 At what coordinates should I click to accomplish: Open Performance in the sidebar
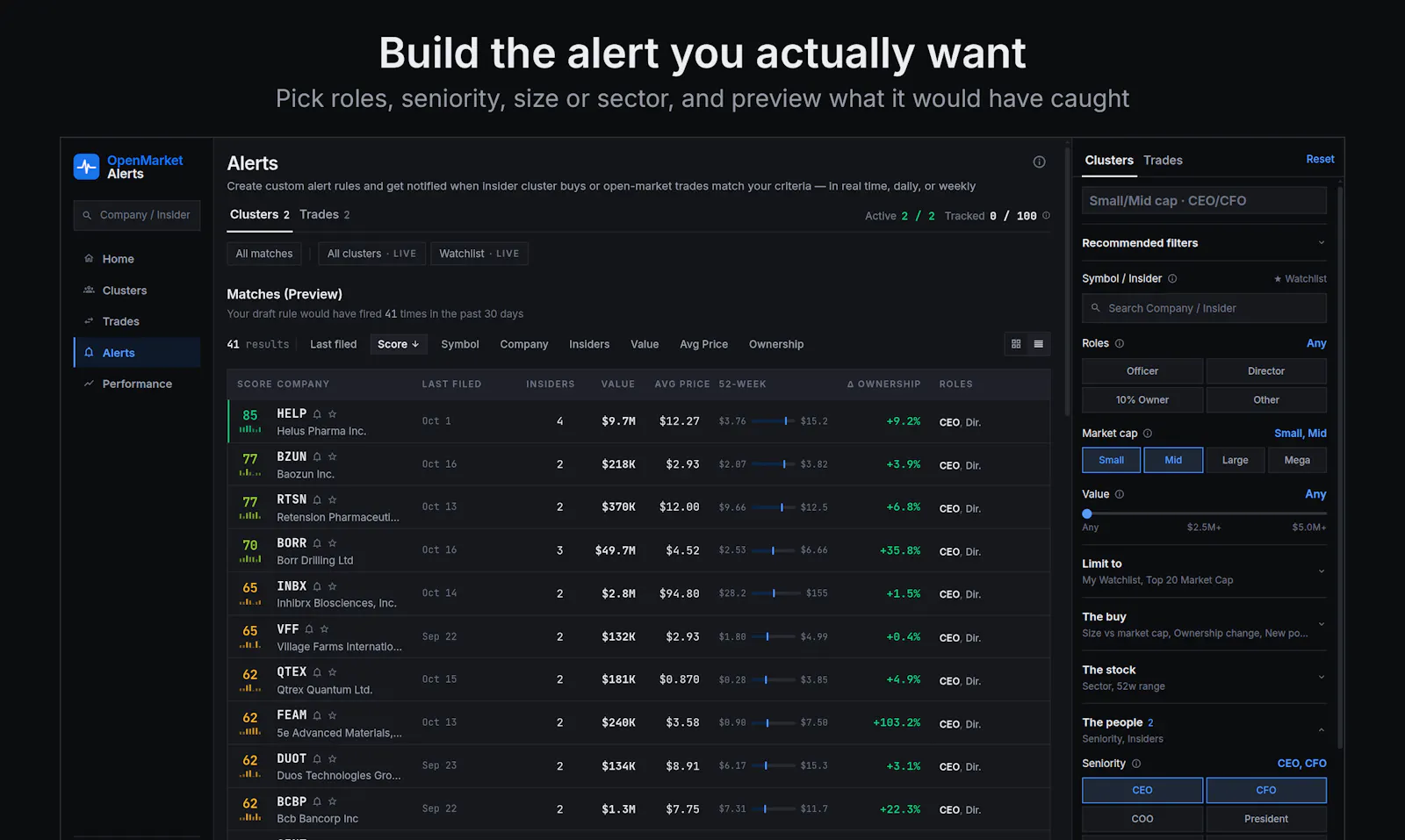pos(137,384)
